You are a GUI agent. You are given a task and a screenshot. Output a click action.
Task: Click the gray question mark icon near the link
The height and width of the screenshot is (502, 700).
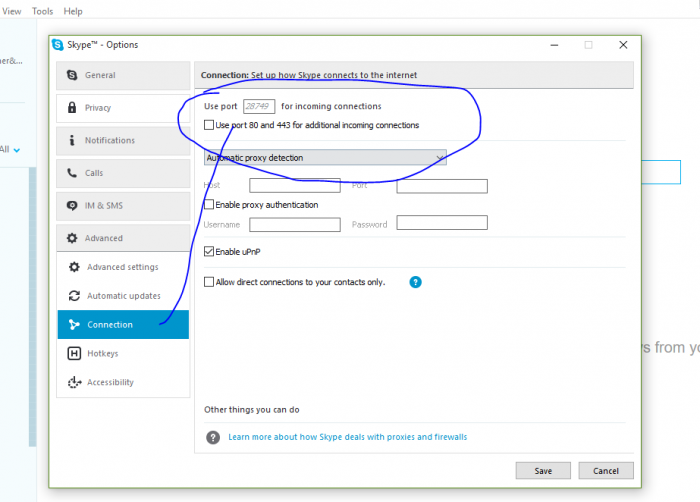point(213,437)
